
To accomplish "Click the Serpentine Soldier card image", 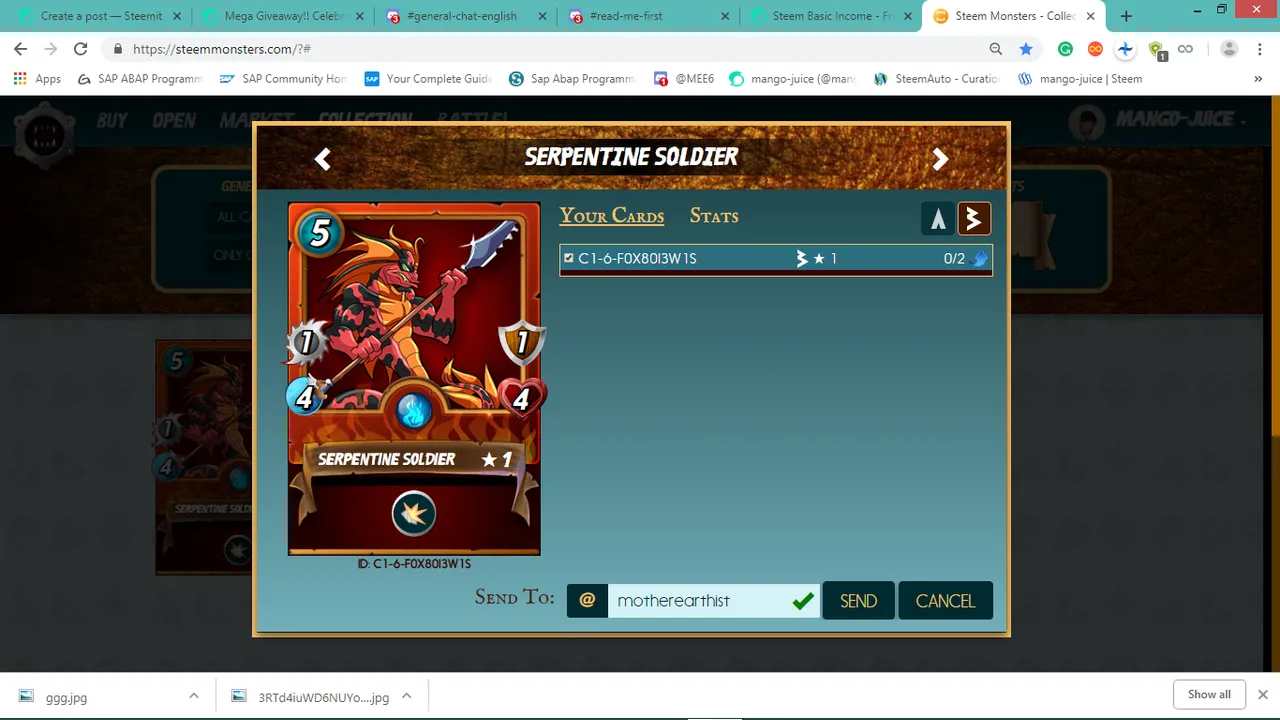I will click(414, 378).
